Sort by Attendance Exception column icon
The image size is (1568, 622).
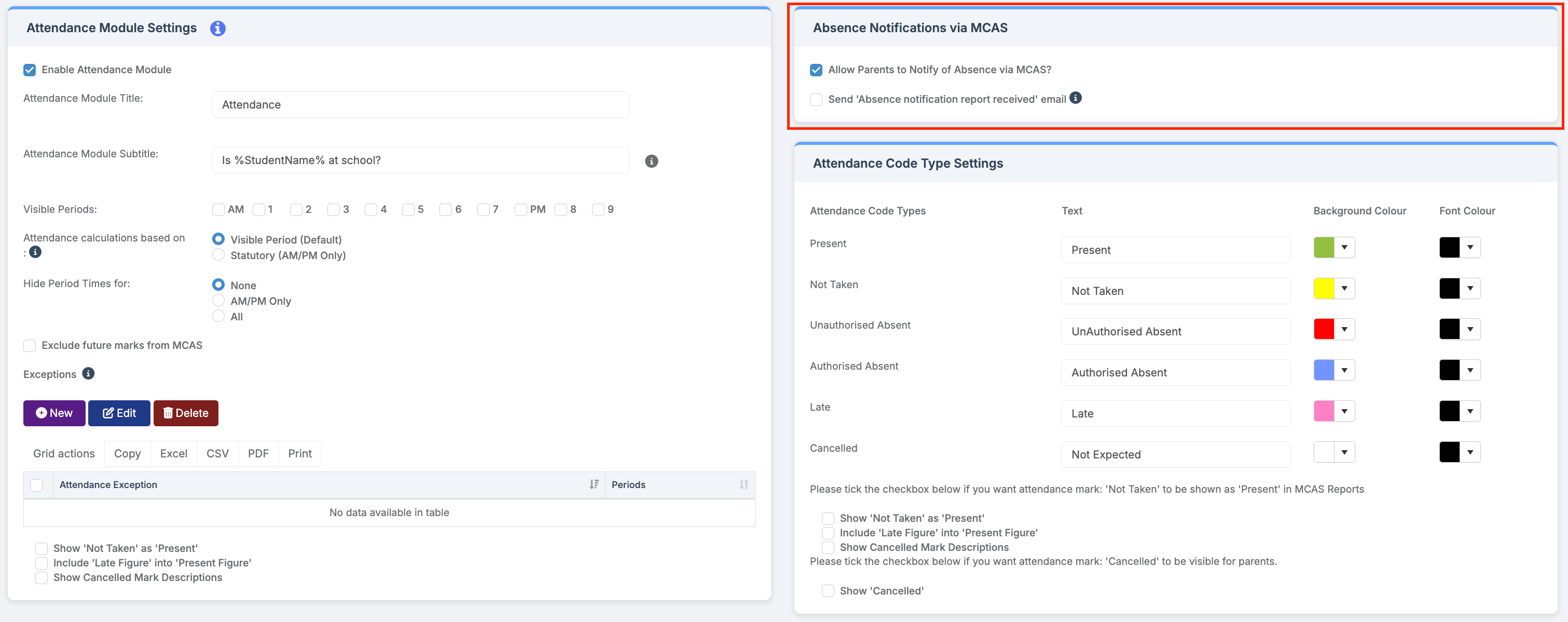tap(594, 484)
